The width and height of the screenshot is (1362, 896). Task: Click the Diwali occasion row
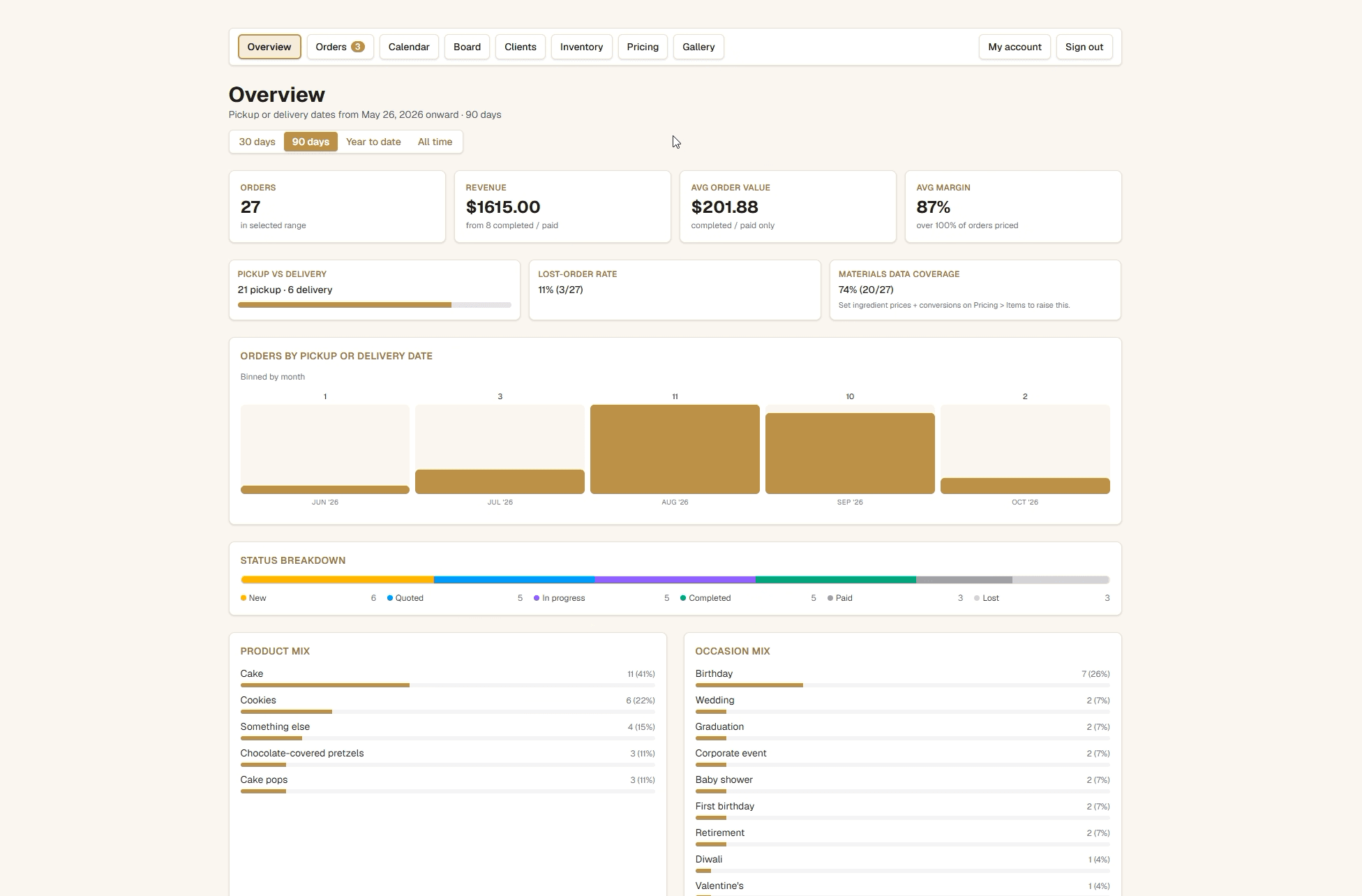[902, 863]
